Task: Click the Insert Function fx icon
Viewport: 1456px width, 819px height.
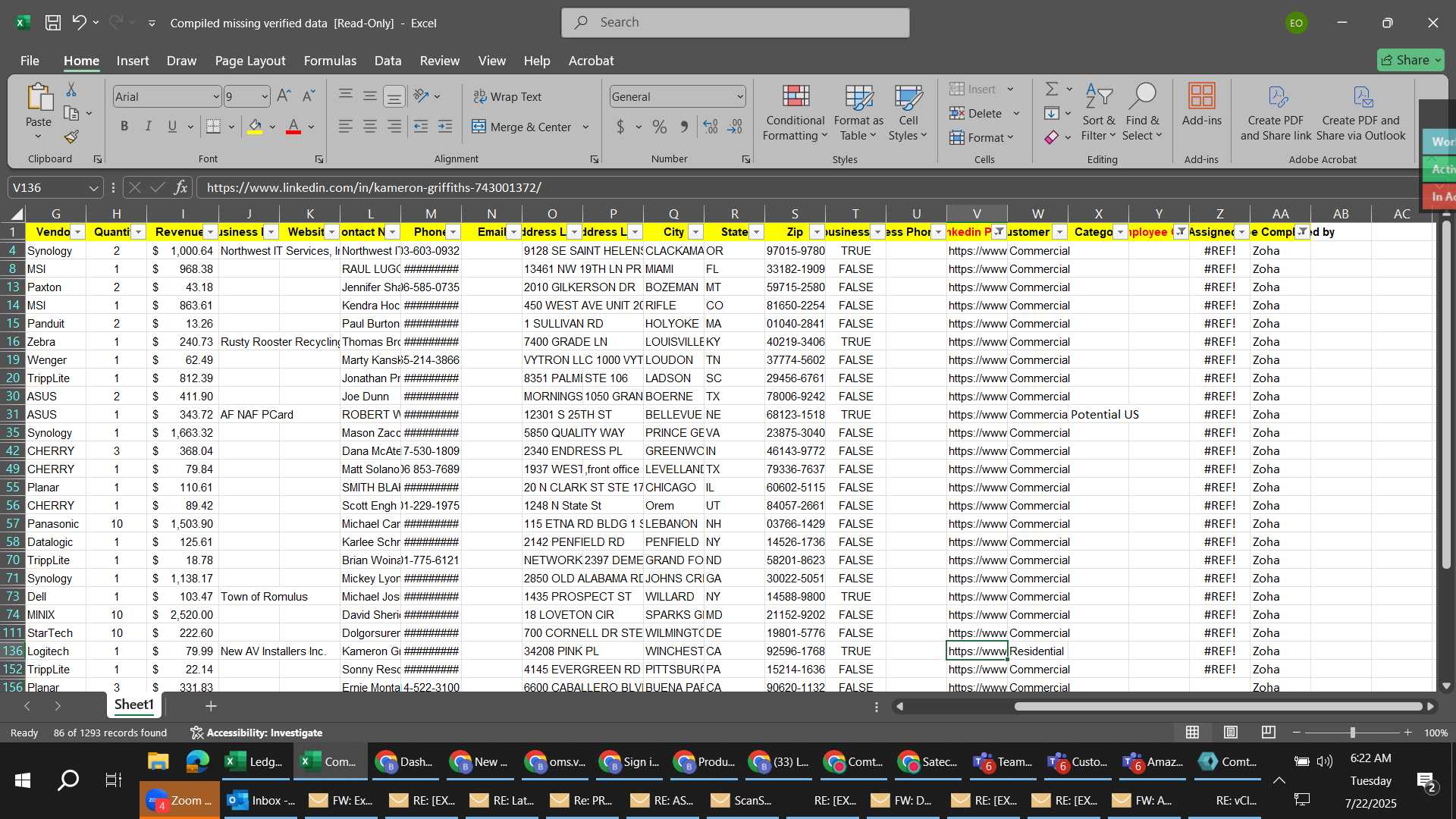Action: pyautogui.click(x=180, y=187)
